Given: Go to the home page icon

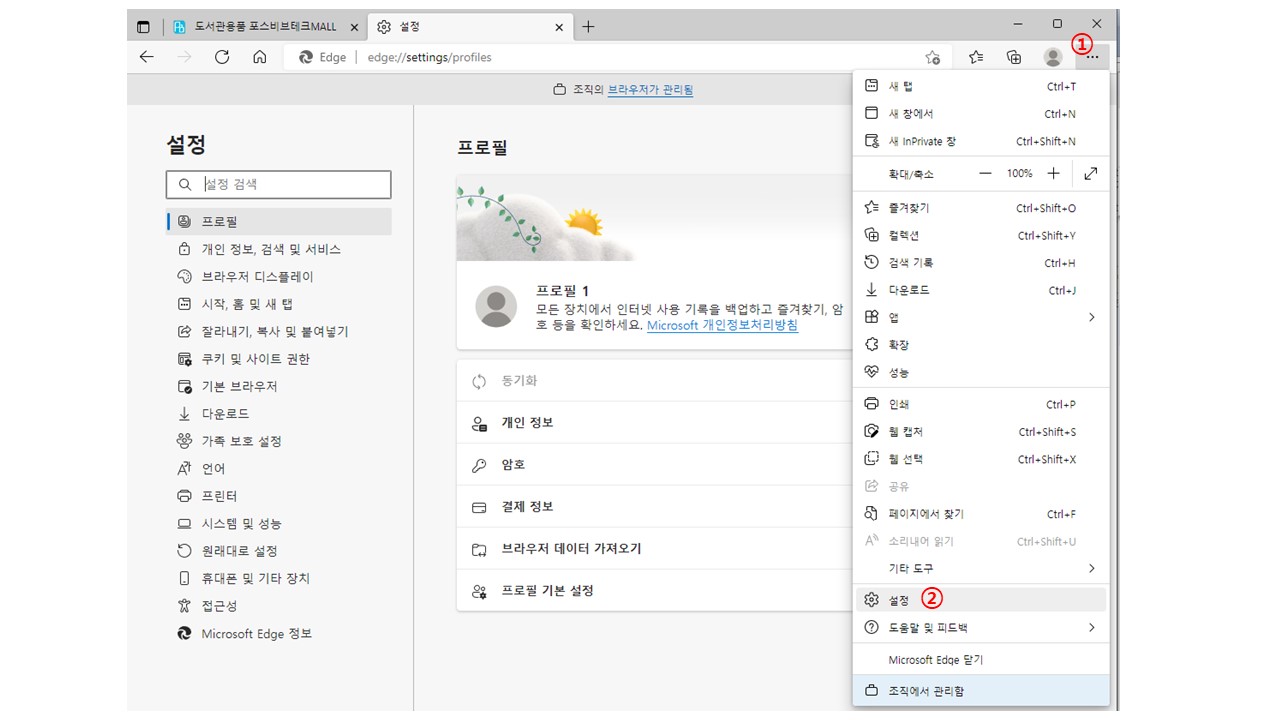Looking at the screenshot, I should pyautogui.click(x=259, y=57).
